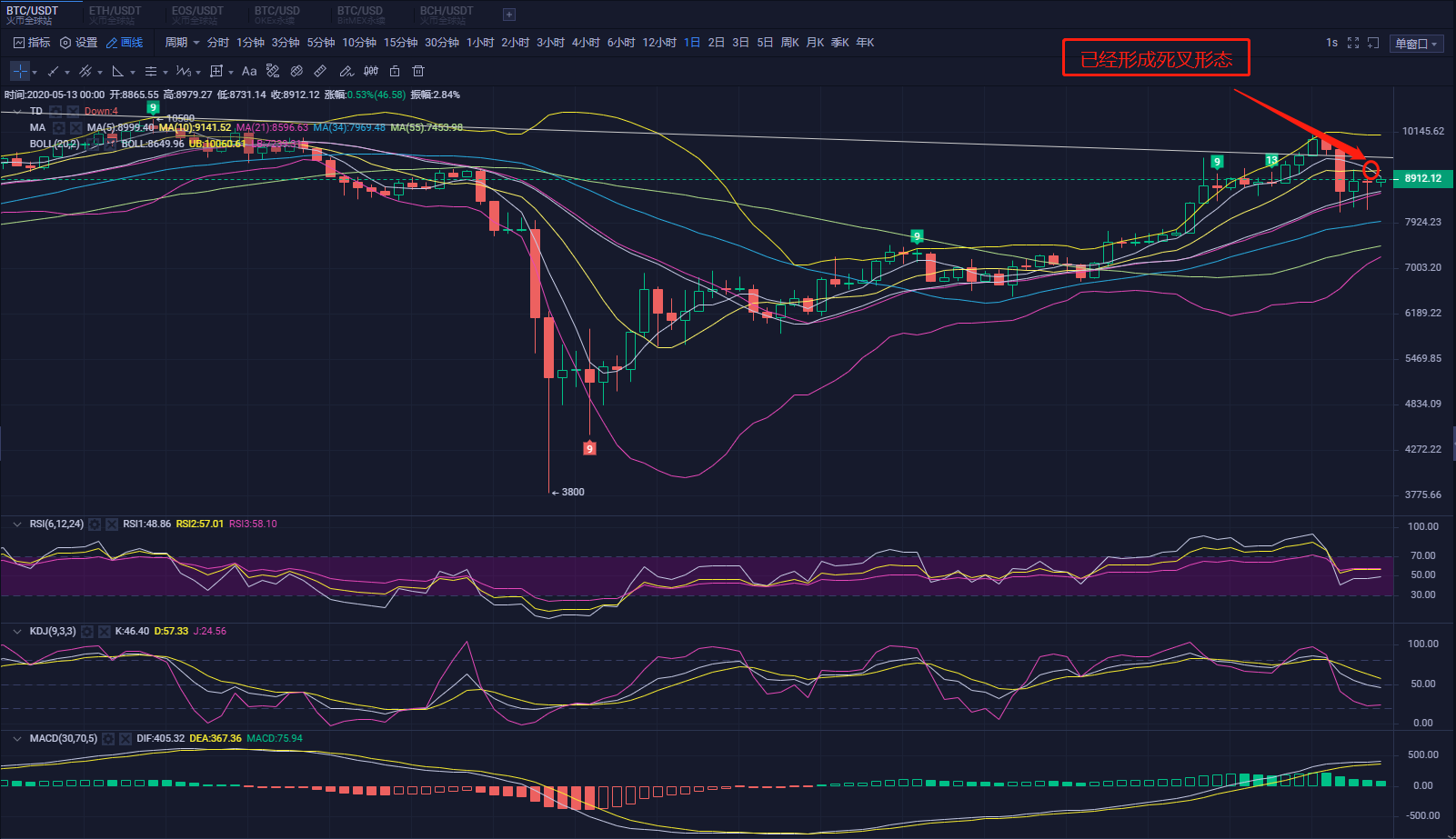
Task: Click the 8912.12 current price label
Action: click(x=1423, y=178)
